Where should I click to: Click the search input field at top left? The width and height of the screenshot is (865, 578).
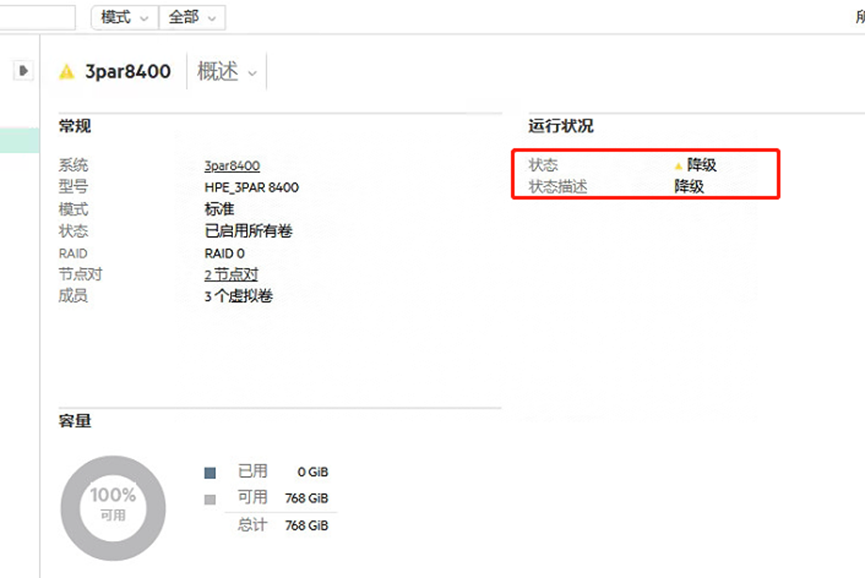tap(36, 18)
